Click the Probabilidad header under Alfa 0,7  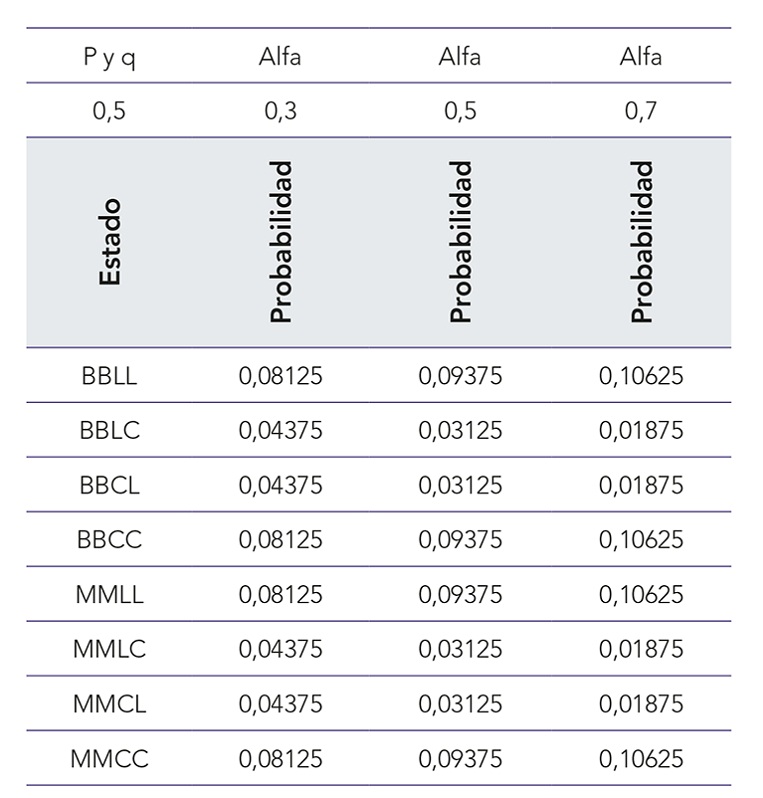click(641, 242)
